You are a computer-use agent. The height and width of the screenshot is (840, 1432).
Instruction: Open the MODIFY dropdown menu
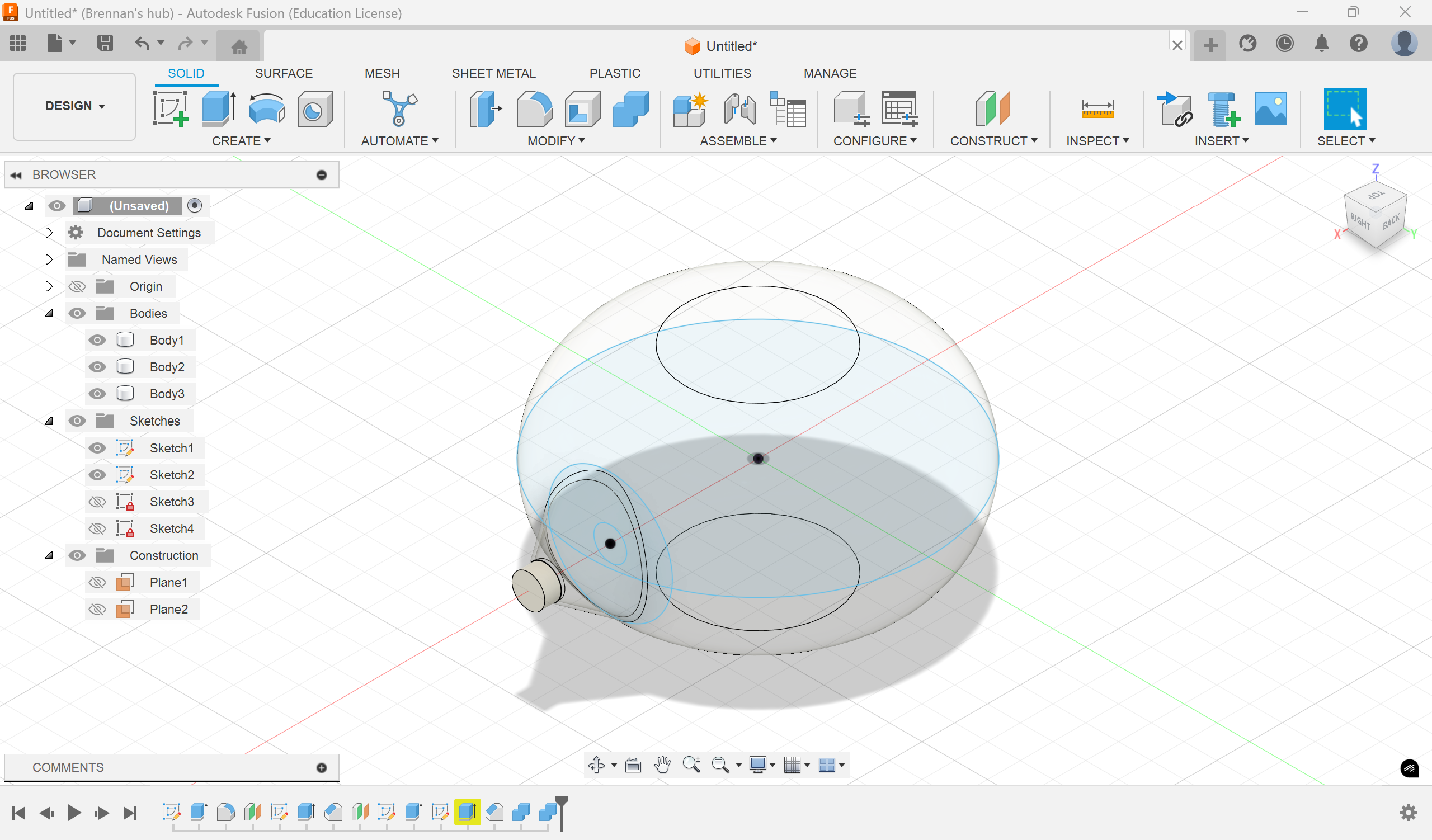(555, 141)
